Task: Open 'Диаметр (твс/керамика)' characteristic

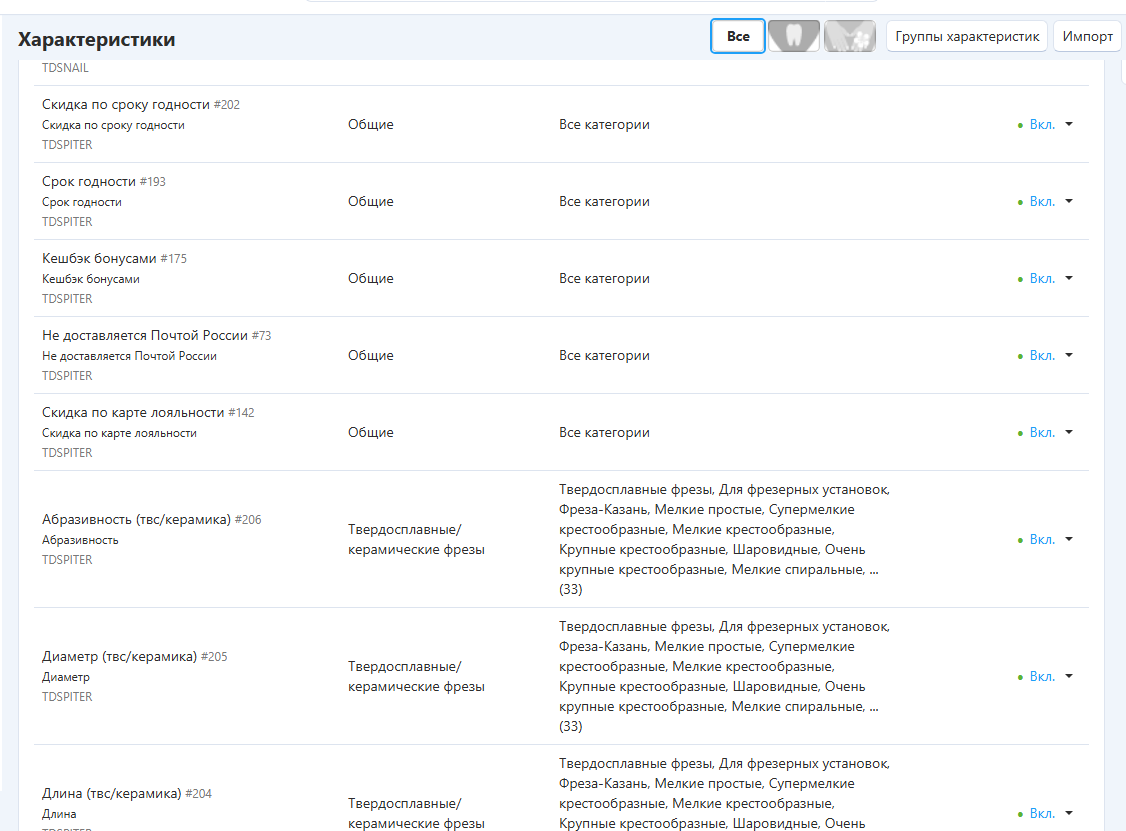Action: point(119,657)
